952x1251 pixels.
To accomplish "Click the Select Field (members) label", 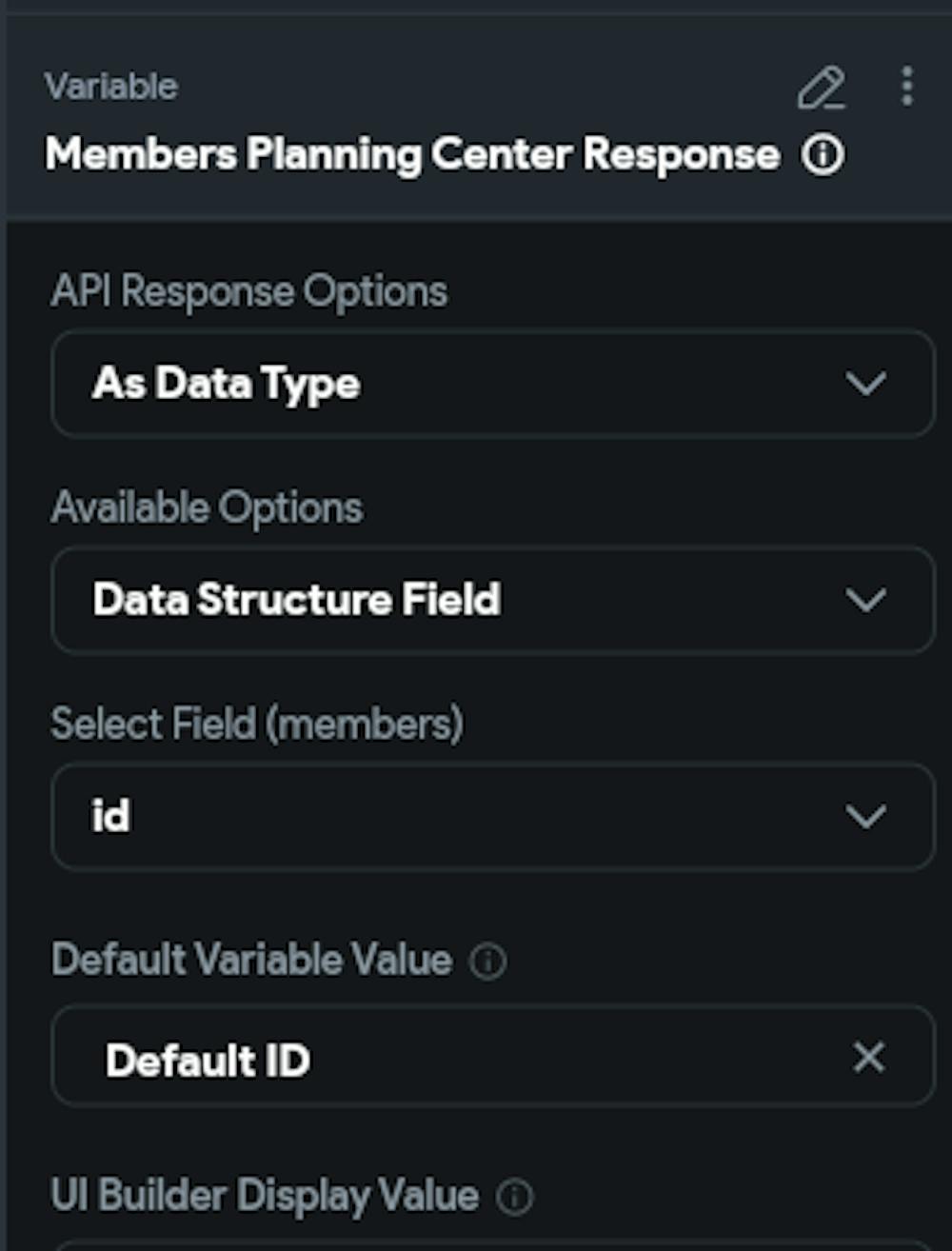I will [257, 724].
